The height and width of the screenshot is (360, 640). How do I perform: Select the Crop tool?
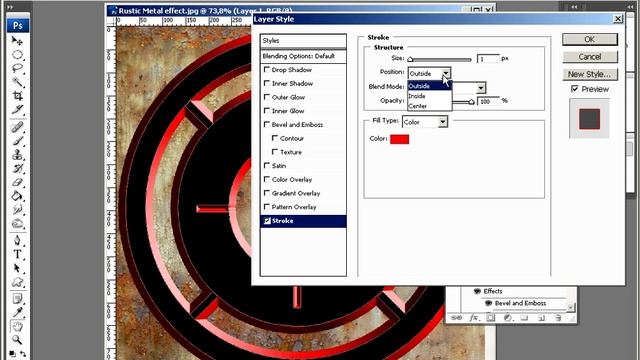(x=17, y=96)
